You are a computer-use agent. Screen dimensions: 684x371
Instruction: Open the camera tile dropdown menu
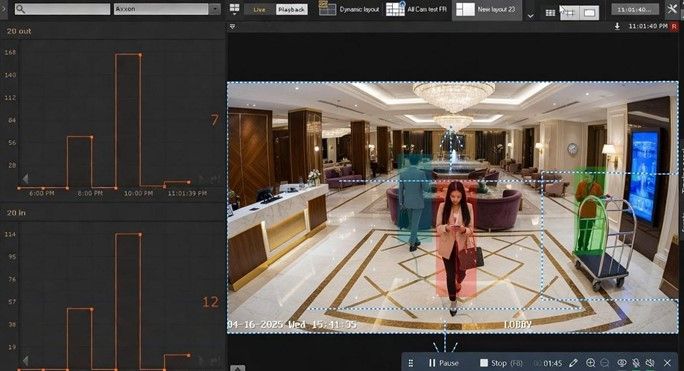[x=233, y=27]
